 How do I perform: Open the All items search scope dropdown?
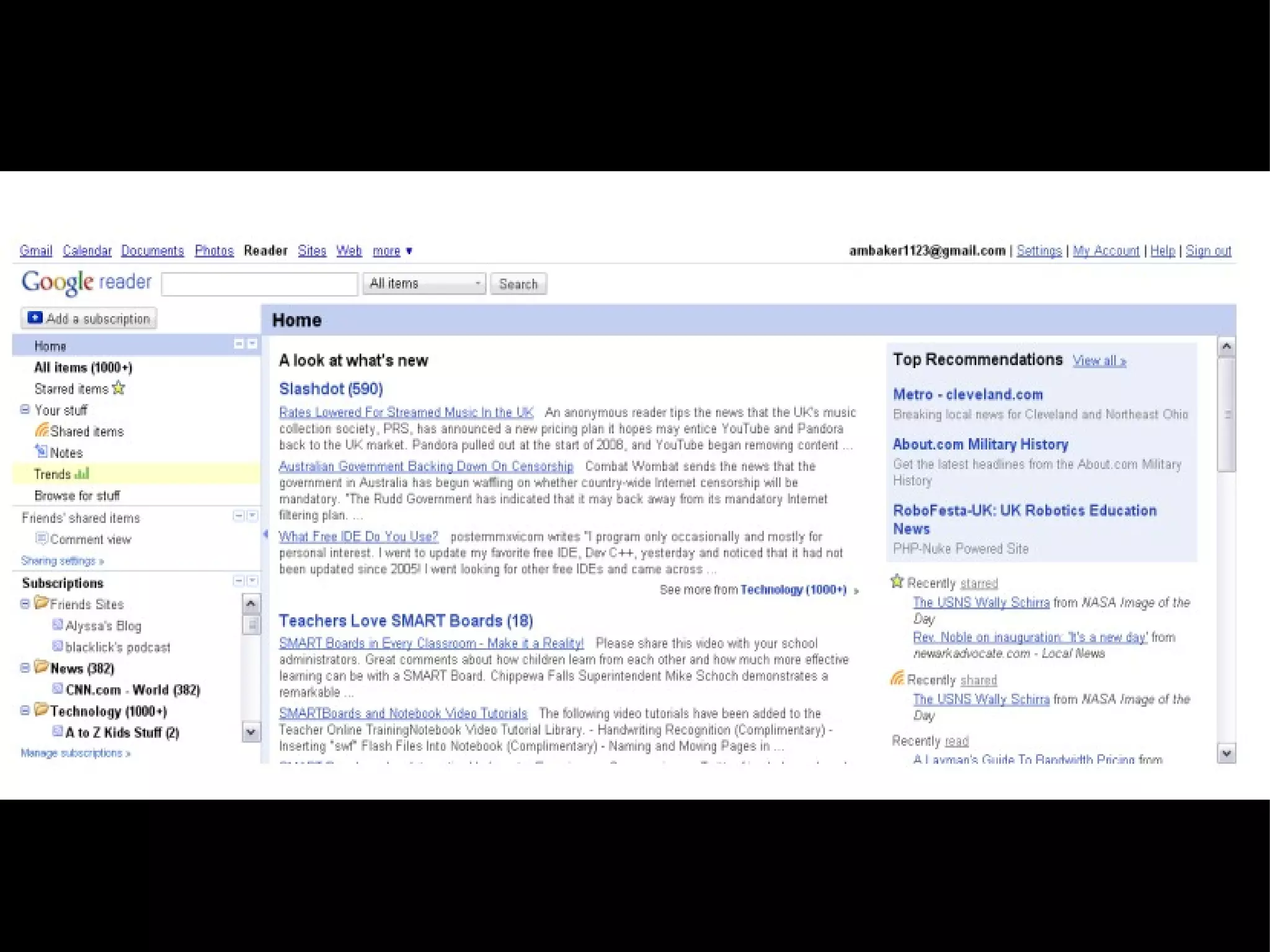424,283
